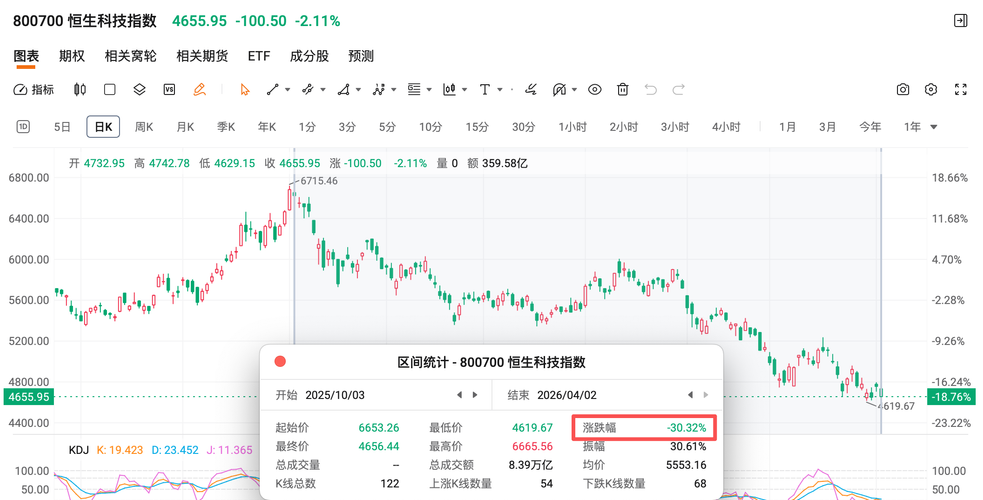
Task: Select the 30分 interval
Action: [x=523, y=127]
